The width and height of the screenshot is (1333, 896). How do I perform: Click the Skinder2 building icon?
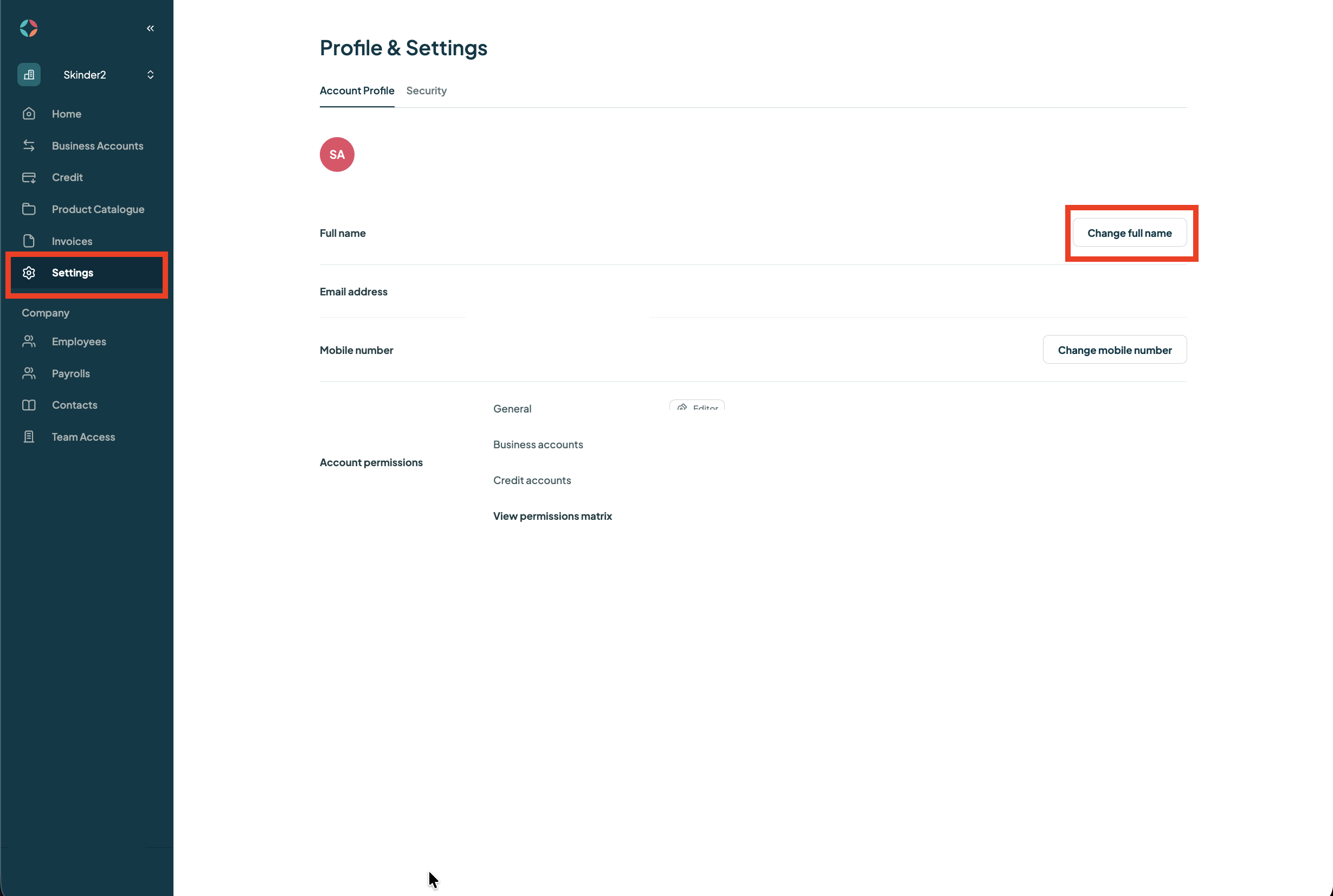click(29, 75)
